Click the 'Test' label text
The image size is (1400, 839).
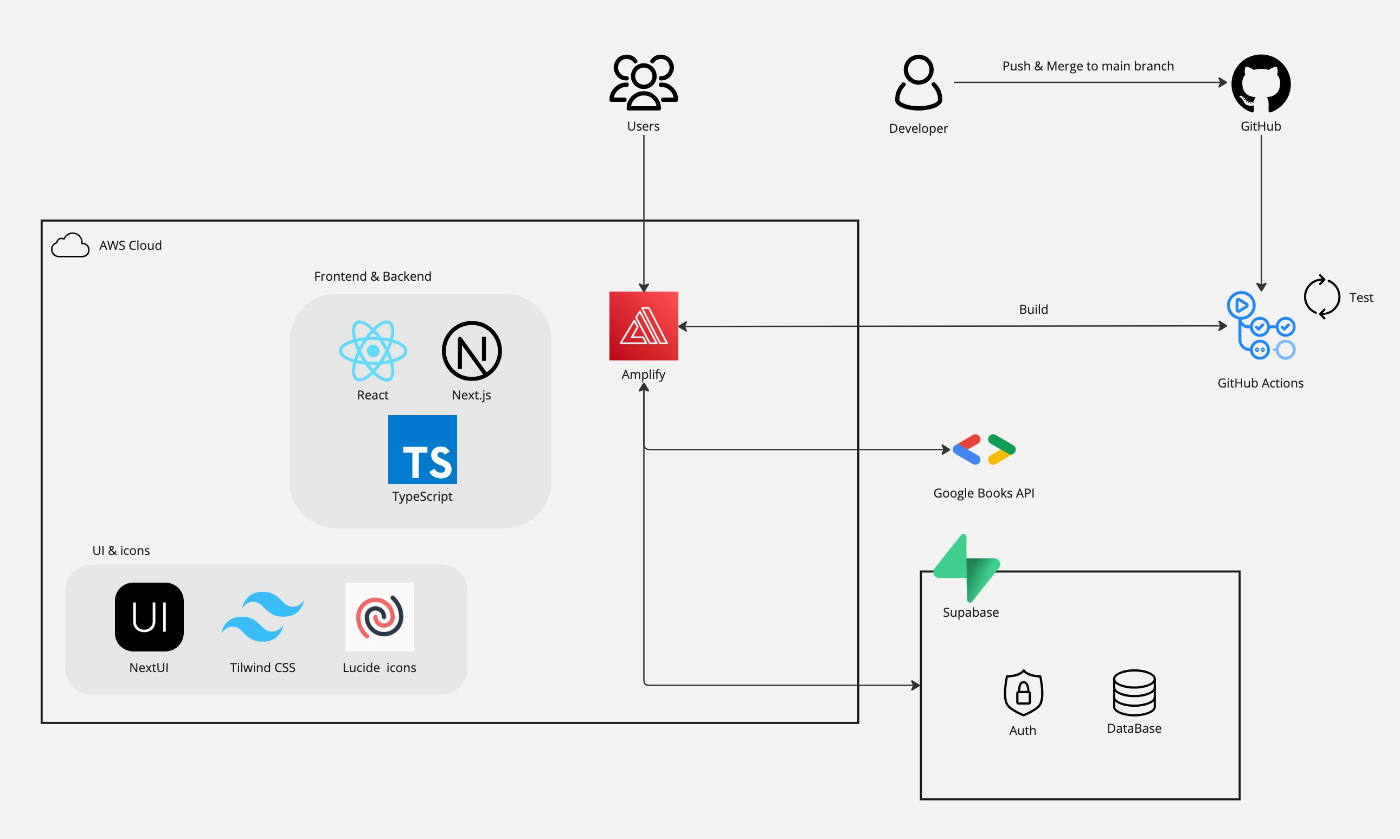click(x=1361, y=297)
